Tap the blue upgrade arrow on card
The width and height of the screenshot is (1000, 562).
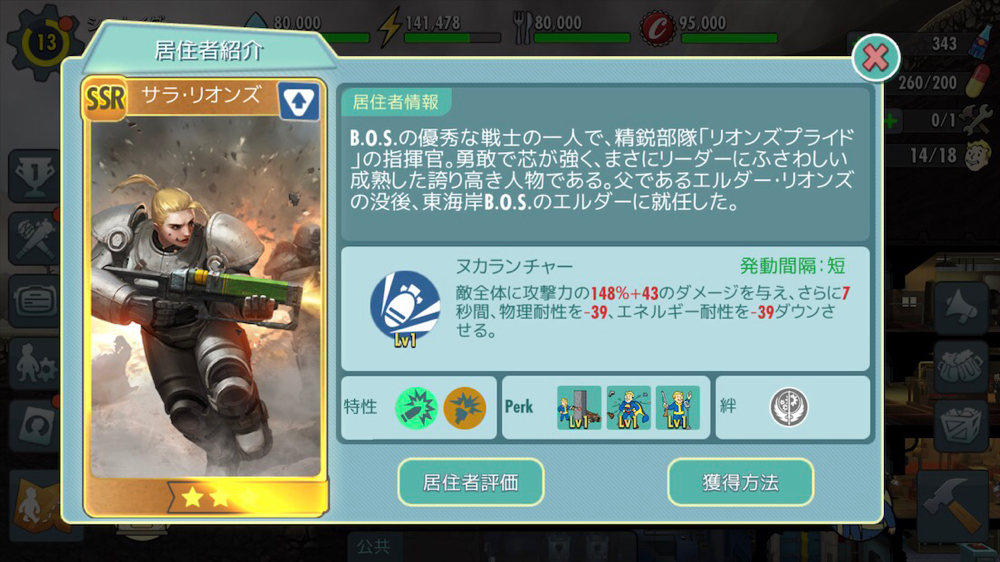[x=298, y=101]
